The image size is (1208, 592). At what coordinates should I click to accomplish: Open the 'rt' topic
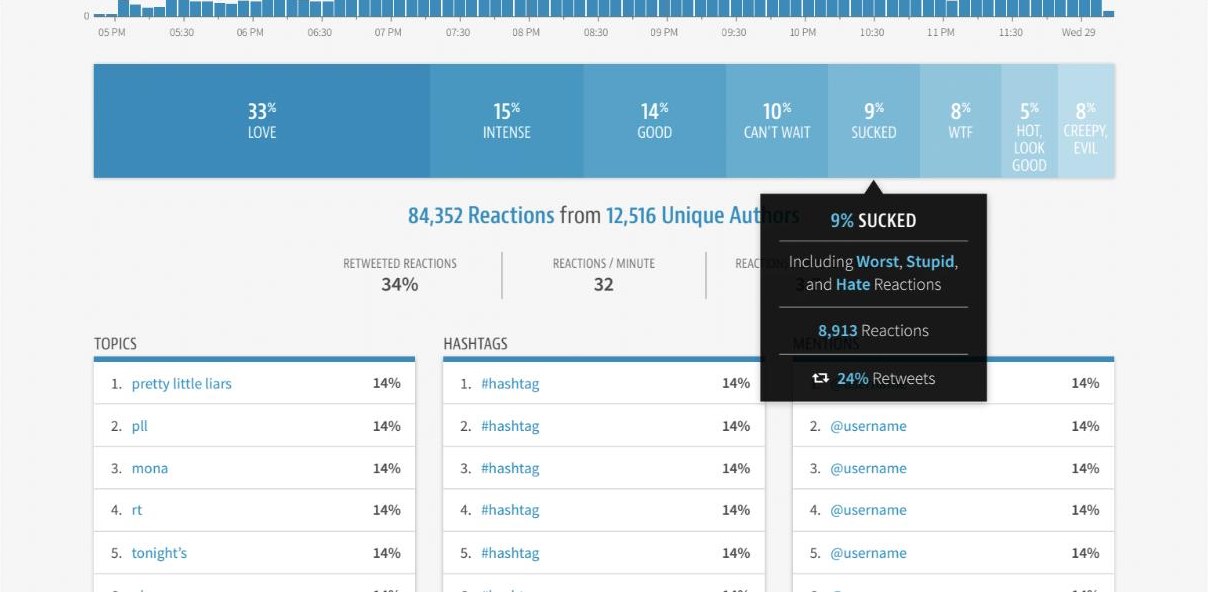click(x=137, y=510)
